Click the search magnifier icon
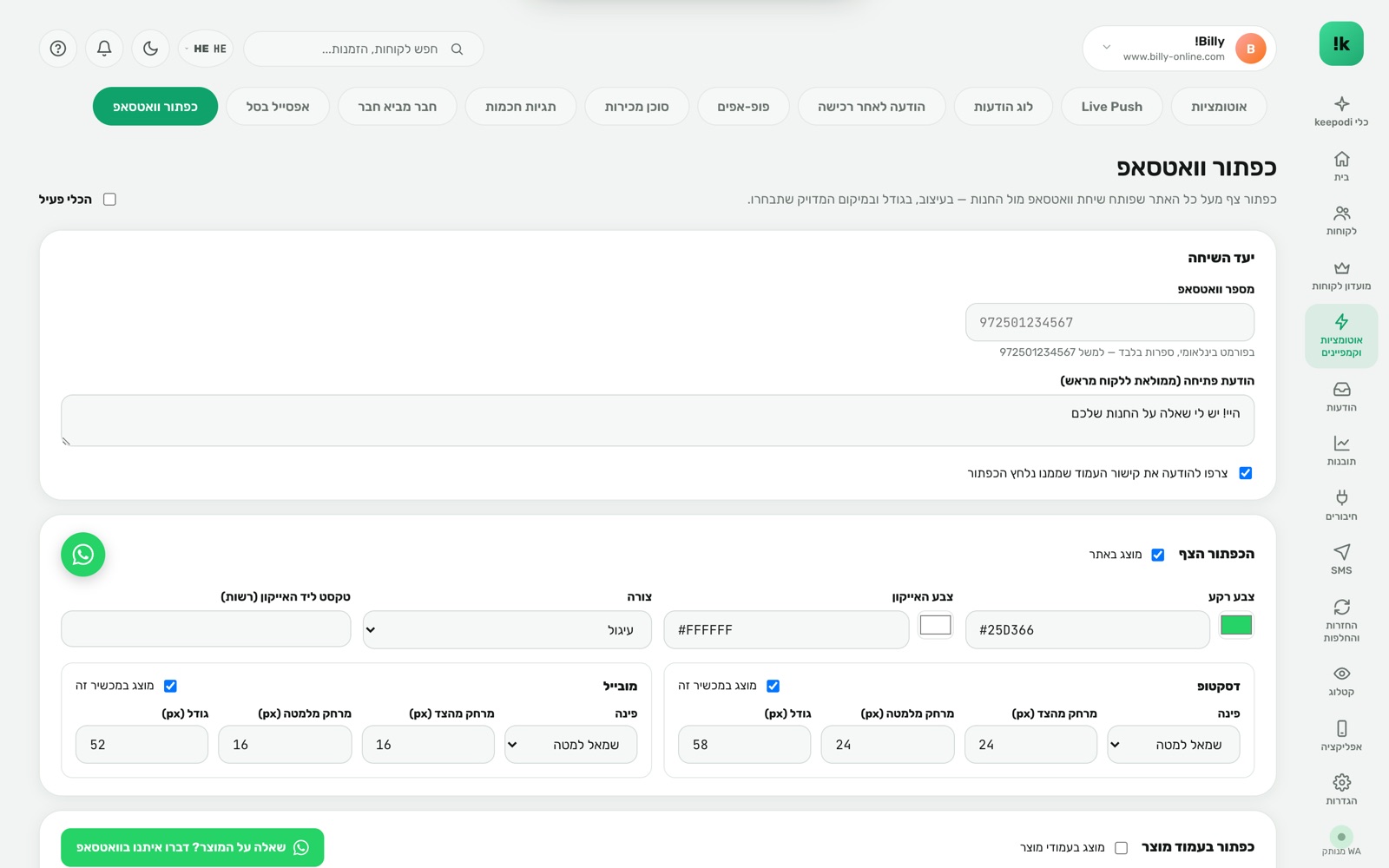Image resolution: width=1389 pixels, height=868 pixels. [457, 49]
